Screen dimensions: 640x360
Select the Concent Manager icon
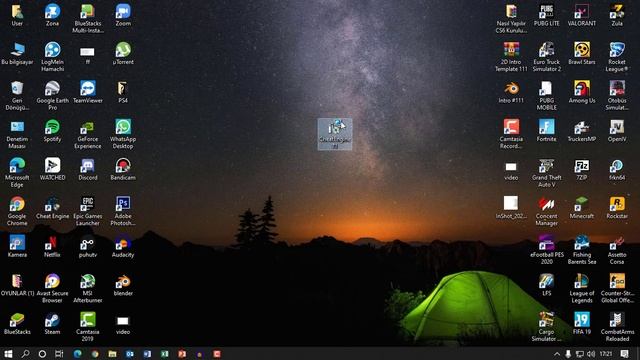click(547, 211)
